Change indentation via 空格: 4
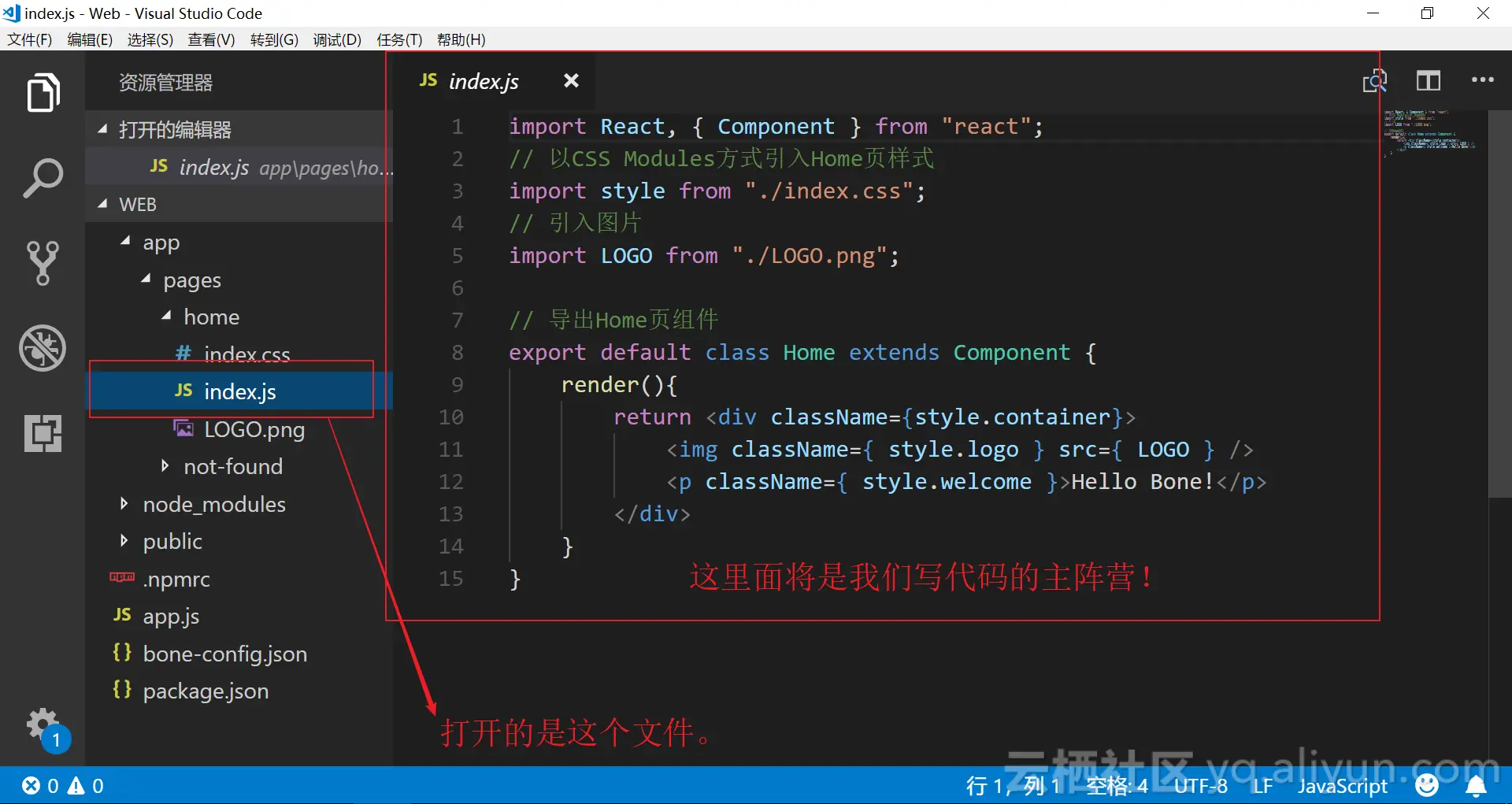Image resolution: width=1512 pixels, height=804 pixels. tap(1117, 785)
